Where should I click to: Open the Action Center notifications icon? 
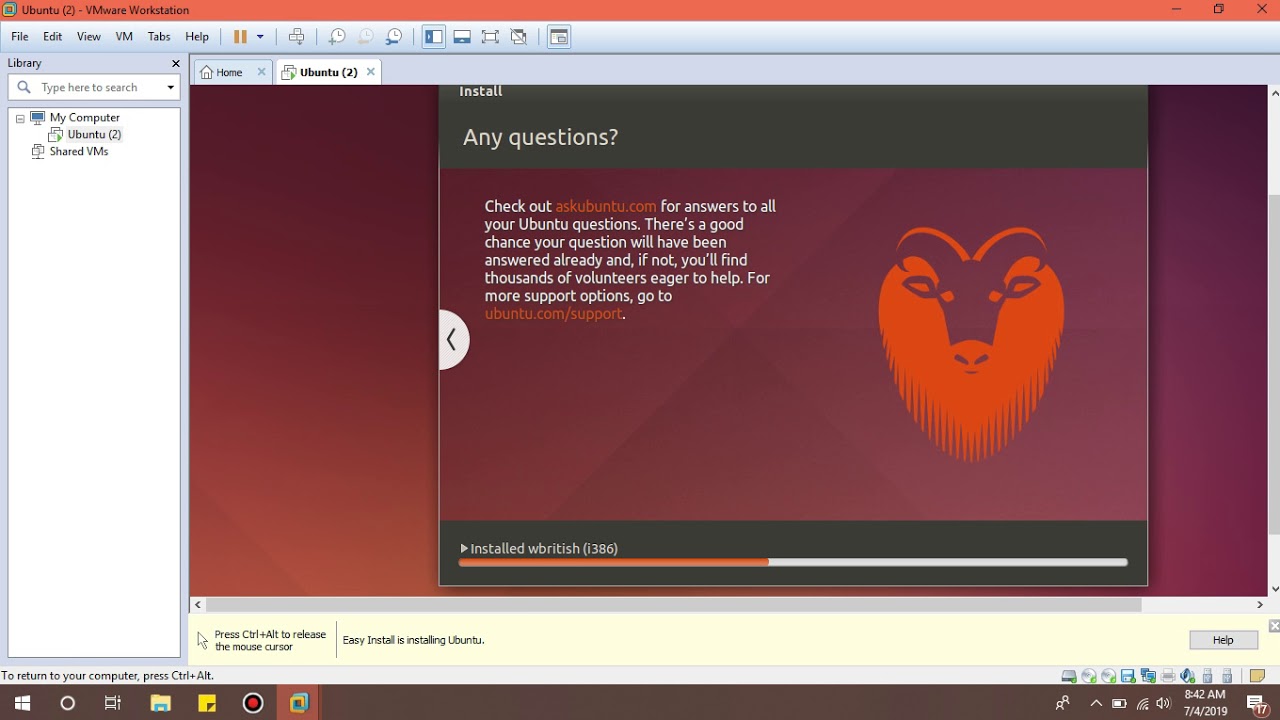click(1258, 703)
